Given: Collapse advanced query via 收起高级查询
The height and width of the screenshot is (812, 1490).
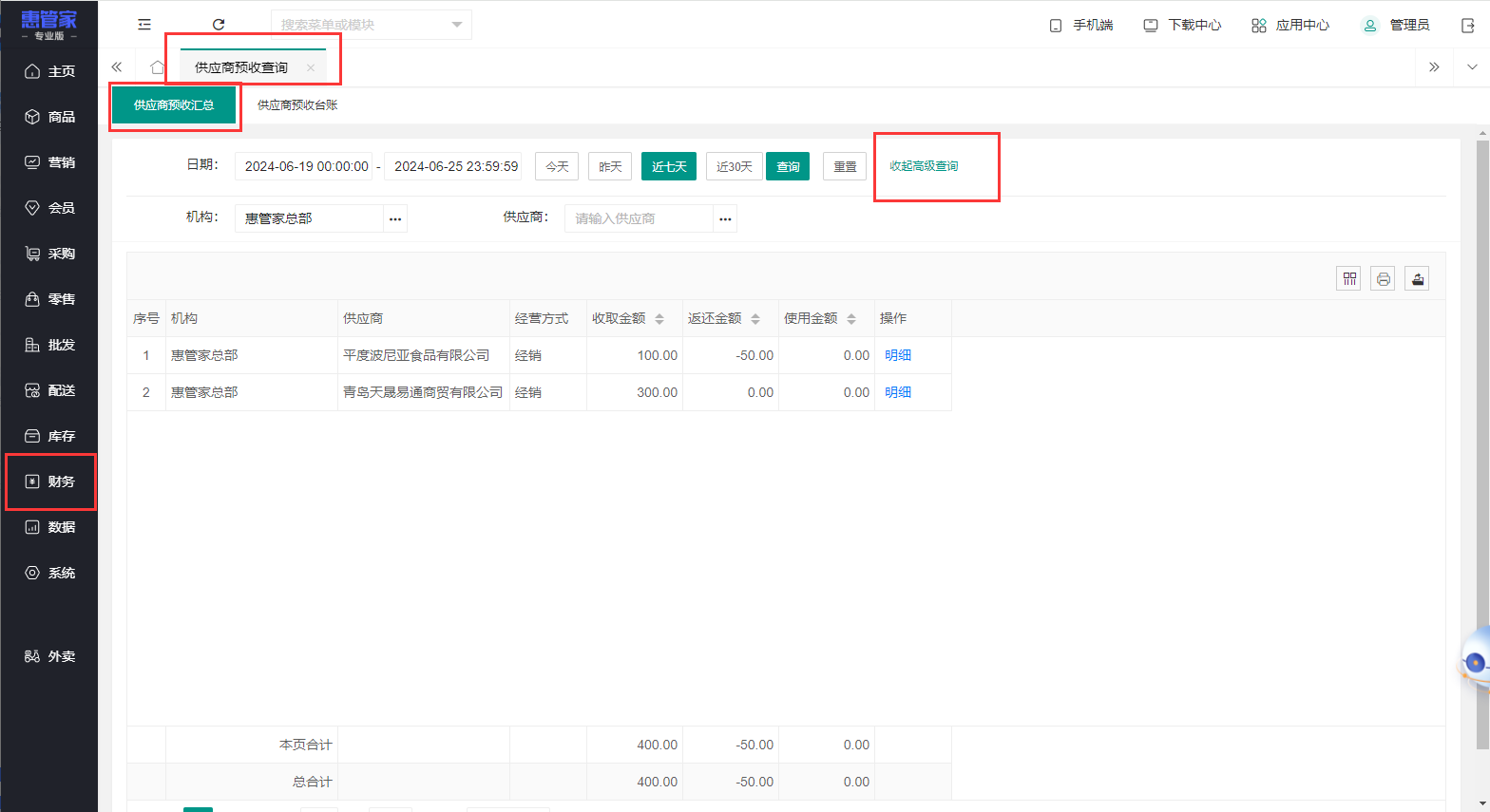Looking at the screenshot, I should pos(924,166).
